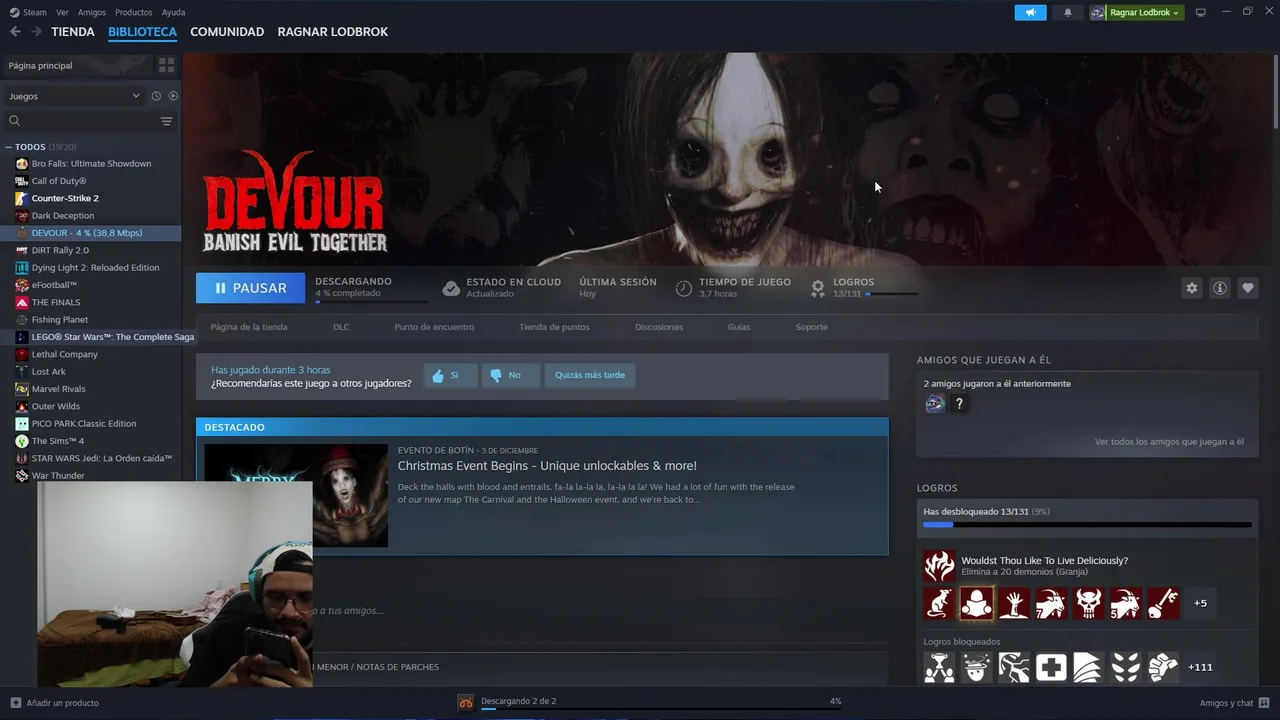Image resolution: width=1280 pixels, height=720 pixels.
Task: Open Guías tab
Action: (739, 327)
